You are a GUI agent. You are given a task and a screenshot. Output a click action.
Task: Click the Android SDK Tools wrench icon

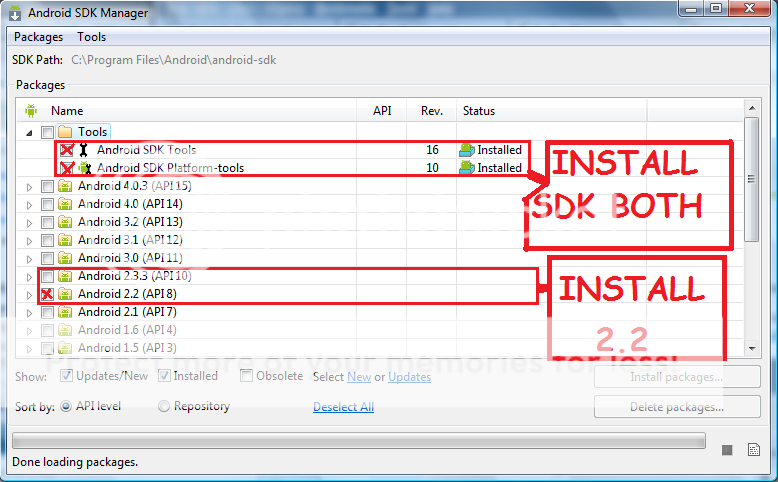click(83, 150)
